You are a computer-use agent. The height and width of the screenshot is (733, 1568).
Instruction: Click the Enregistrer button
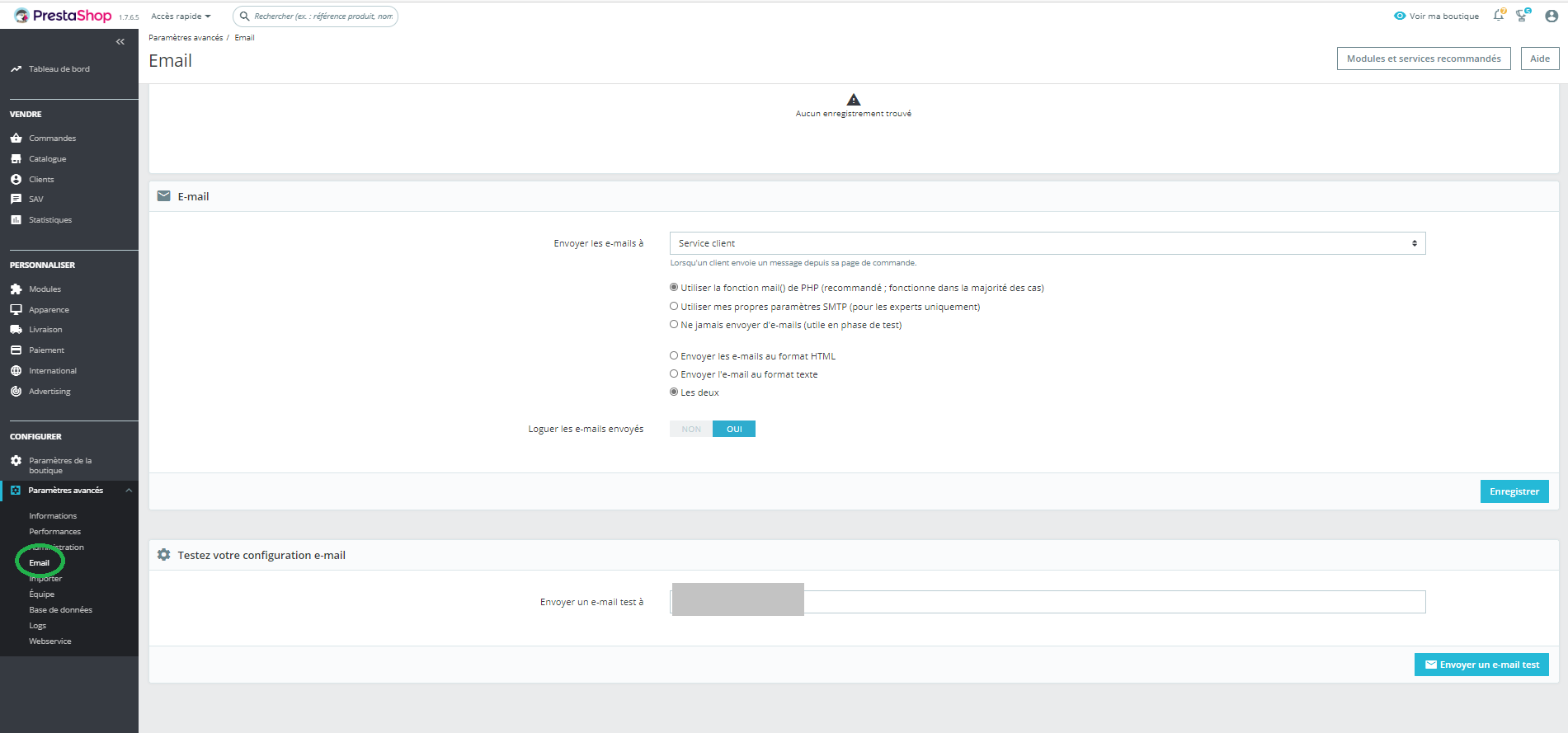[1514, 491]
